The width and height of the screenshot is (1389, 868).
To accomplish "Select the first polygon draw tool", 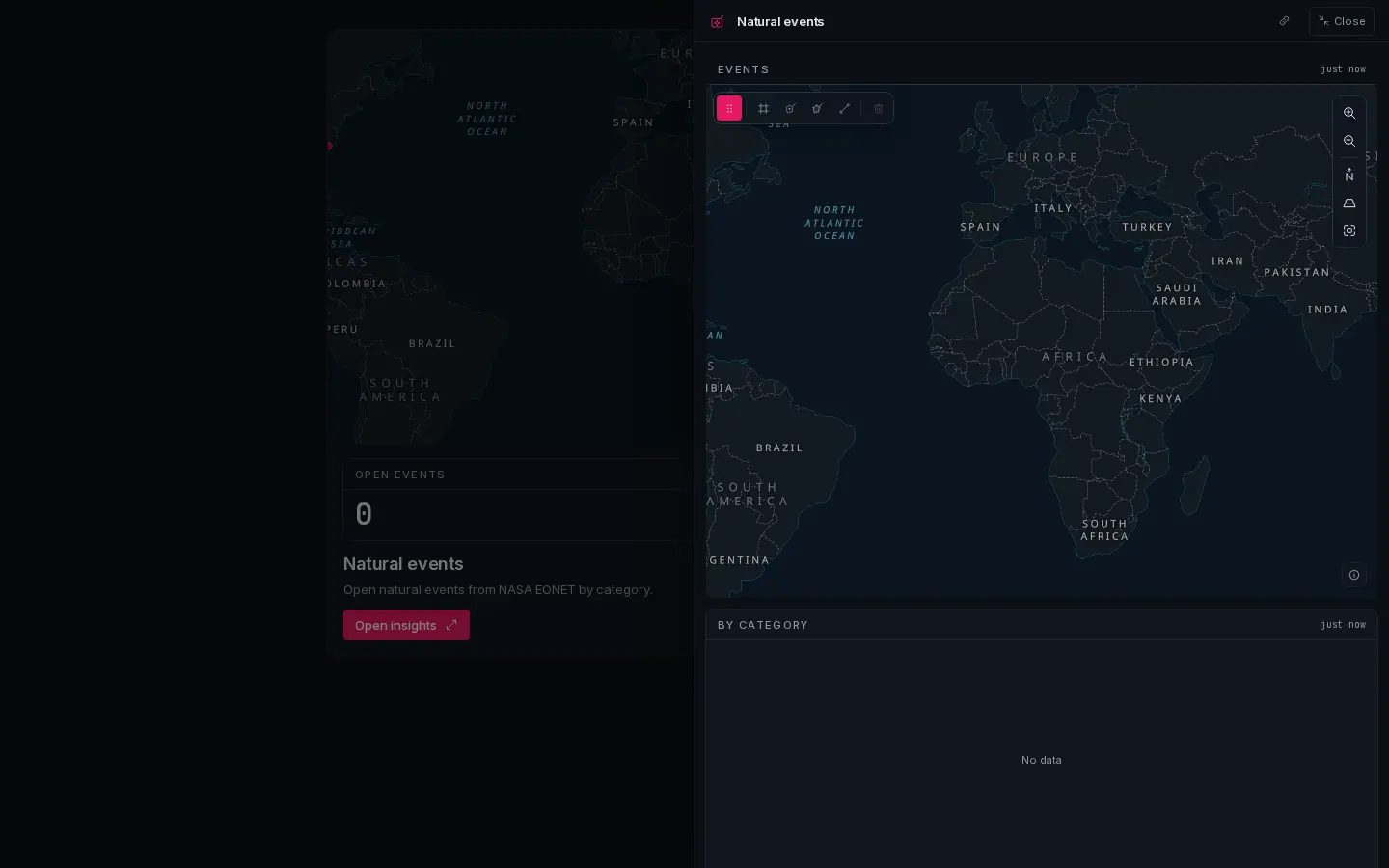I will 790,108.
